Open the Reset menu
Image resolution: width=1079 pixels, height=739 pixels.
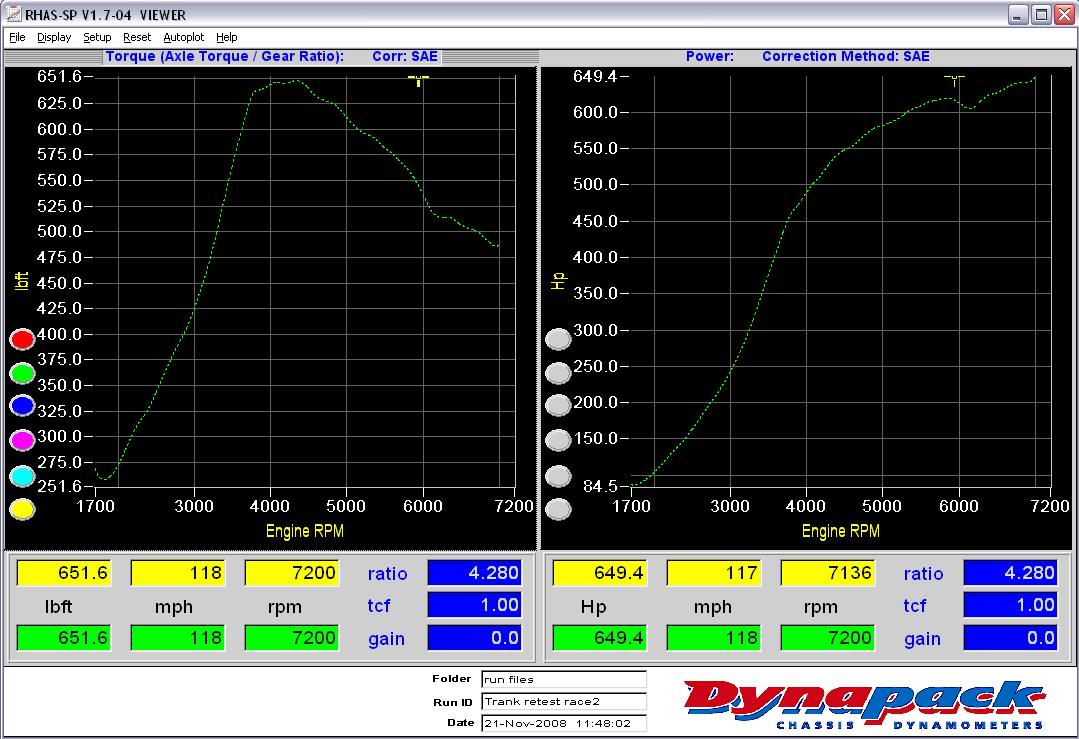(137, 37)
